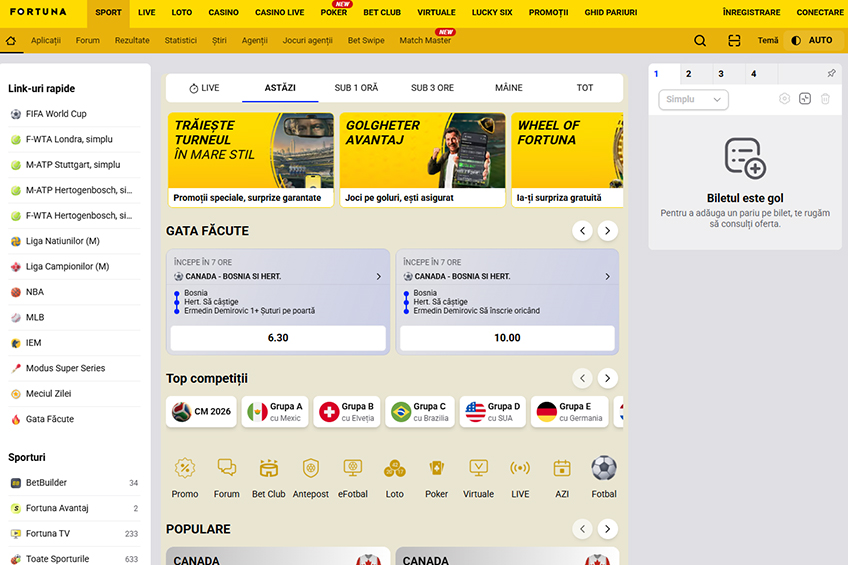The height and width of the screenshot is (565, 848).
Task: Open the Virtuale screen icon
Action: pyautogui.click(x=478, y=468)
